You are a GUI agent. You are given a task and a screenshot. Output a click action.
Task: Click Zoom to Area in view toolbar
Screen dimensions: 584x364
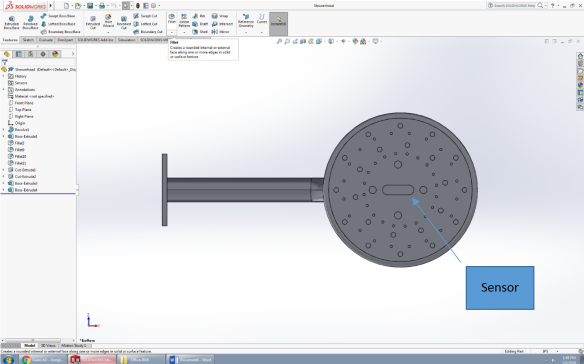point(287,41)
